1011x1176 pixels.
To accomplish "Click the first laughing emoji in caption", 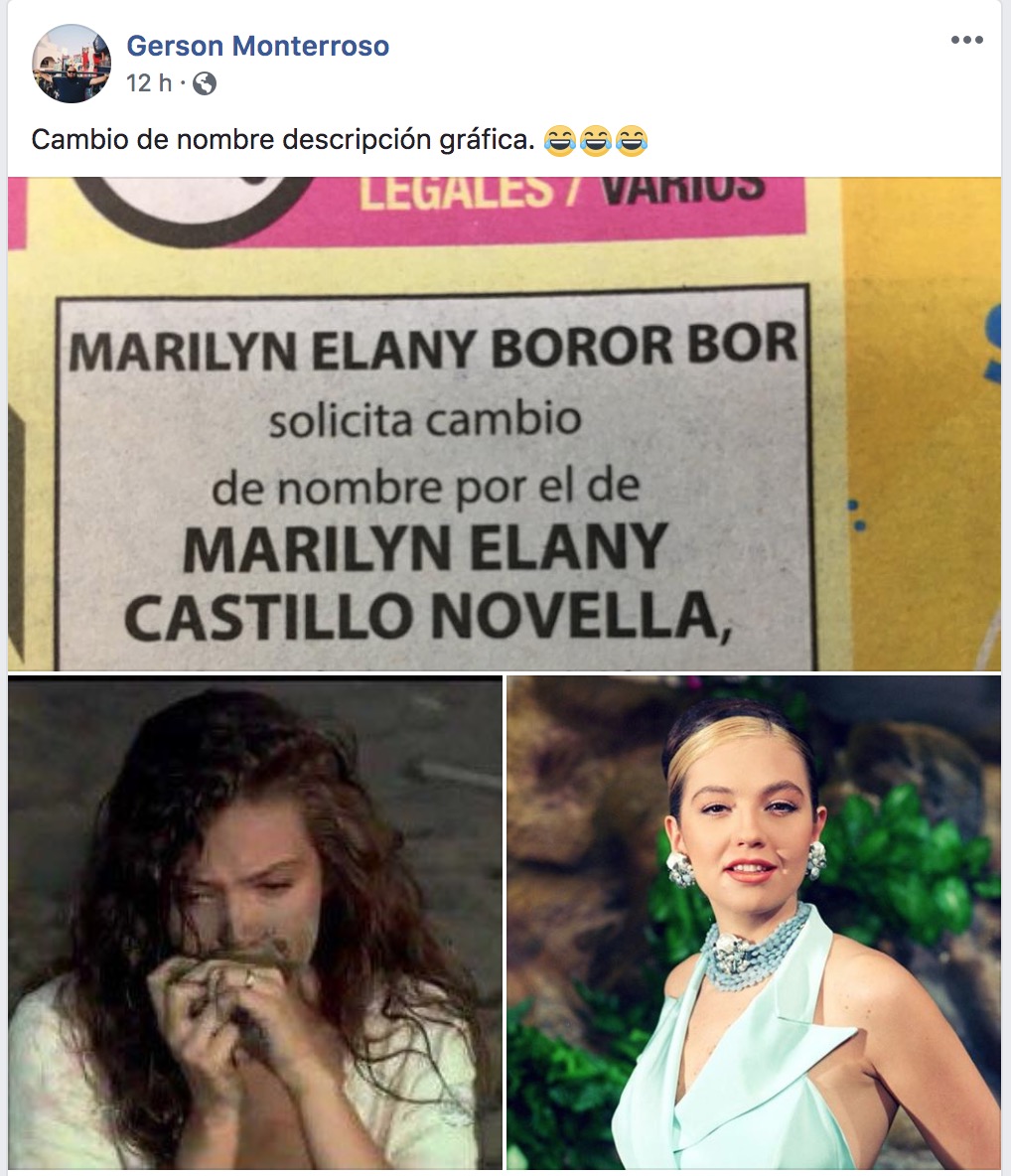I will pos(559,140).
